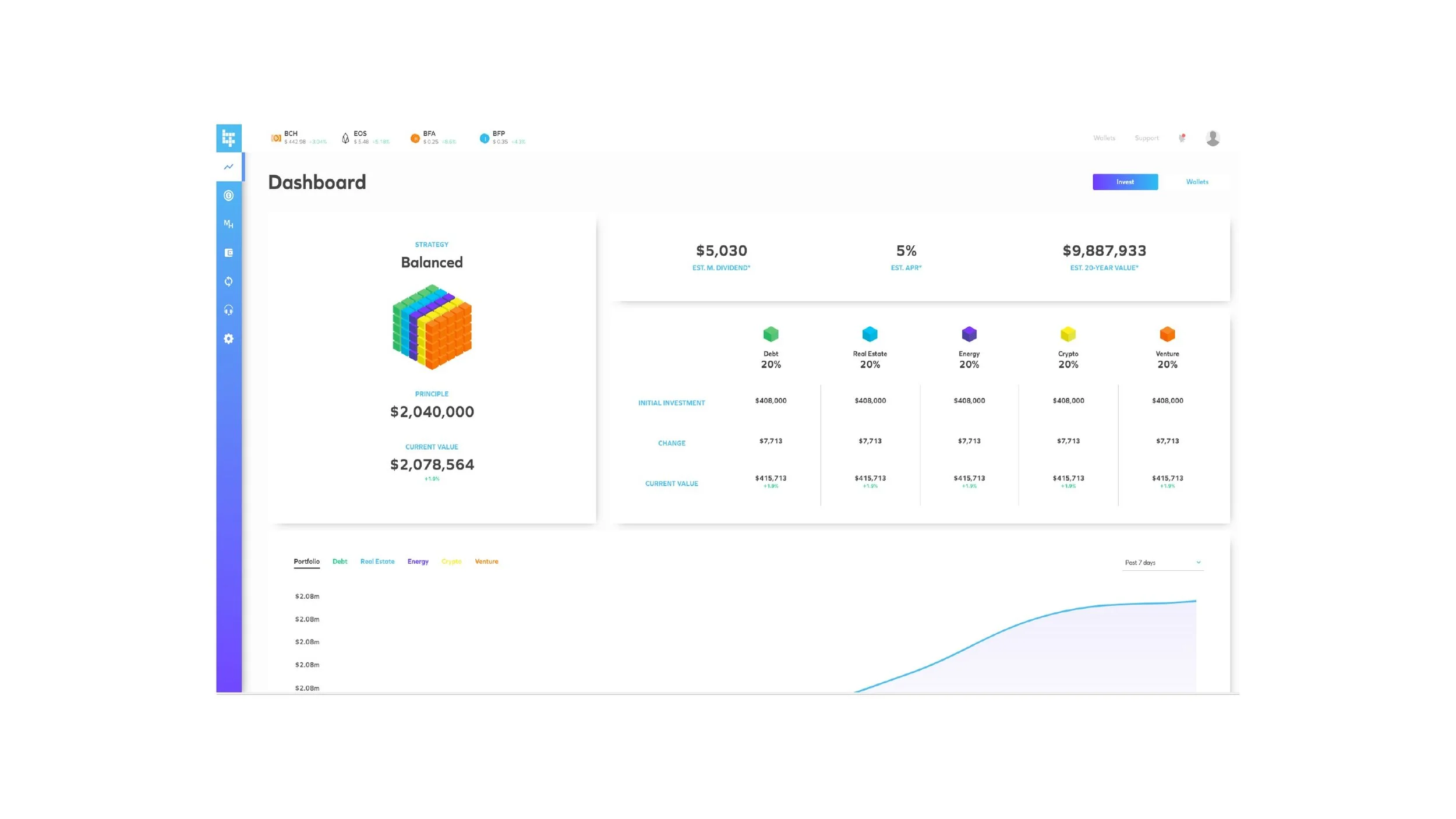This screenshot has width=1456, height=819.
Task: Open support headset icon in sidebar
Action: (x=228, y=310)
